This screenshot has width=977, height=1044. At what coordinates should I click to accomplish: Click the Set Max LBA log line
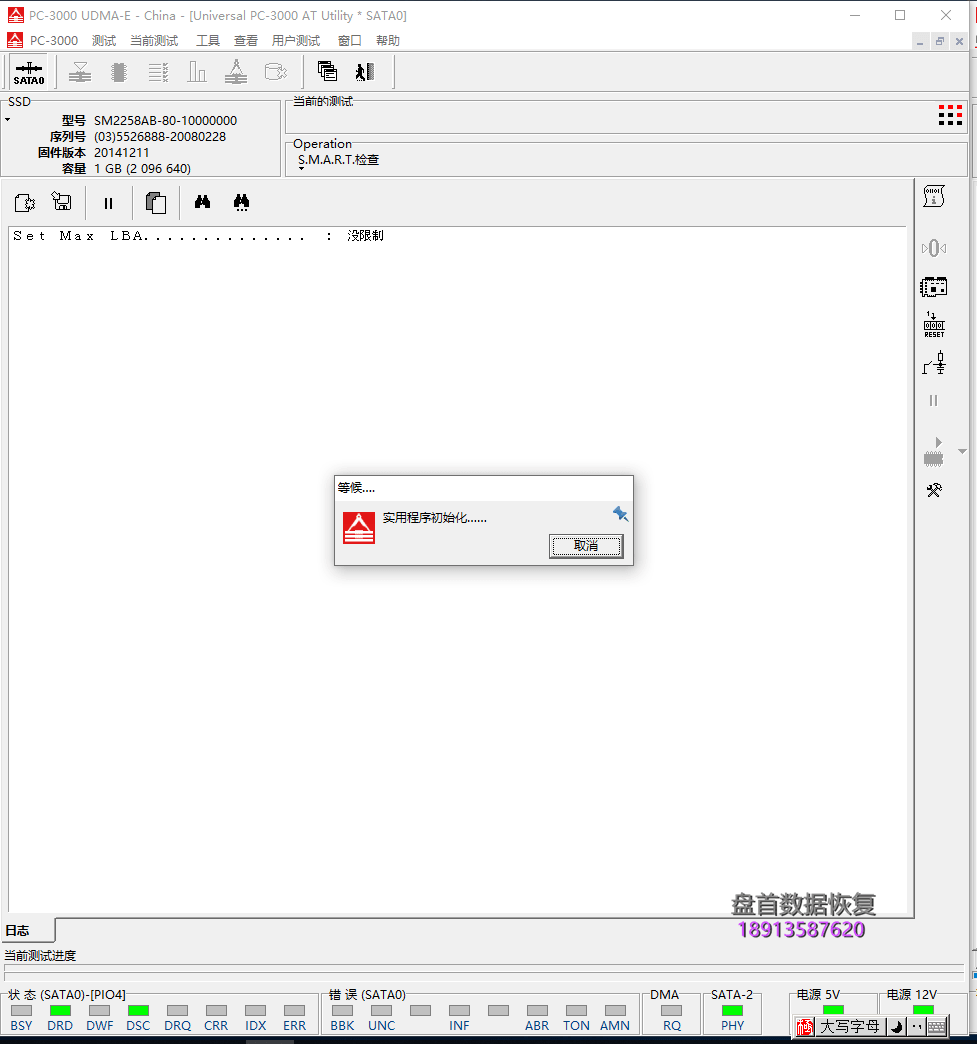(198, 236)
